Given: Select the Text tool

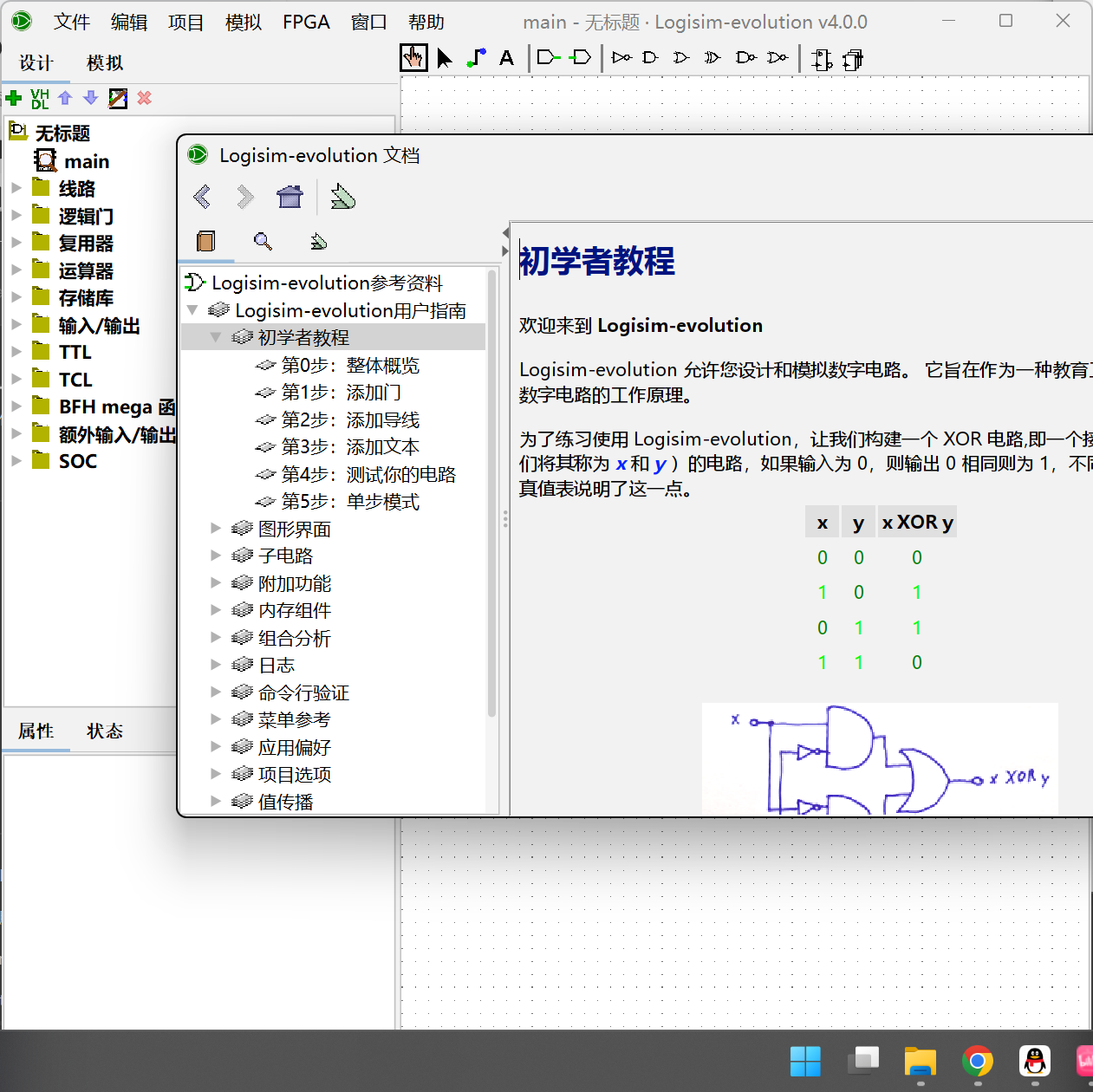Looking at the screenshot, I should [507, 57].
